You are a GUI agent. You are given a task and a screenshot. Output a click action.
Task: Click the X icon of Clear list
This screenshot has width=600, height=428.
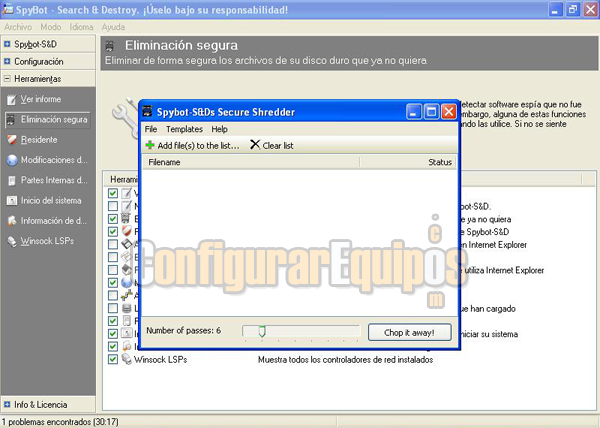255,145
